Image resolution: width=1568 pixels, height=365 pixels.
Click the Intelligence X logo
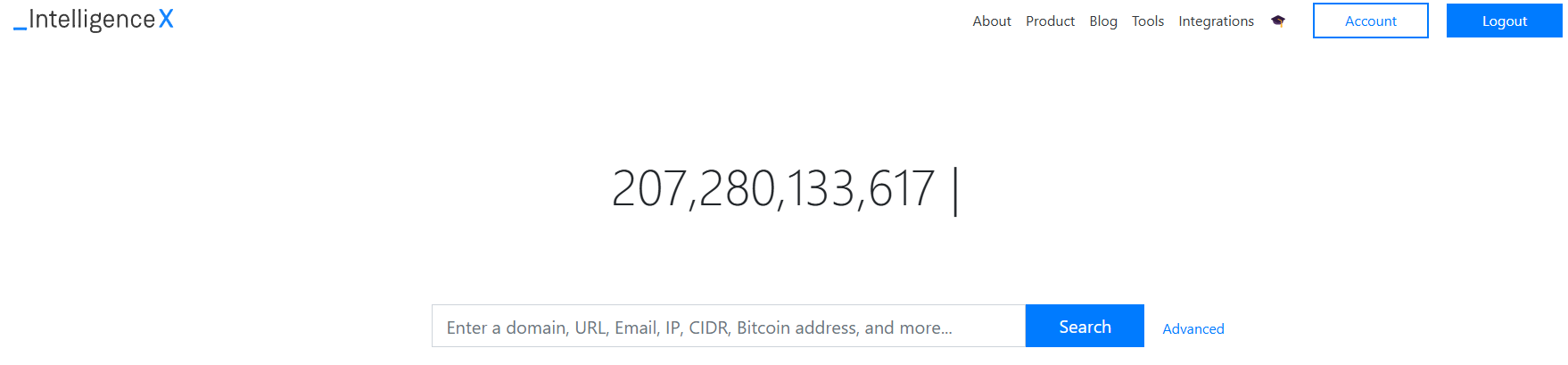click(x=94, y=20)
